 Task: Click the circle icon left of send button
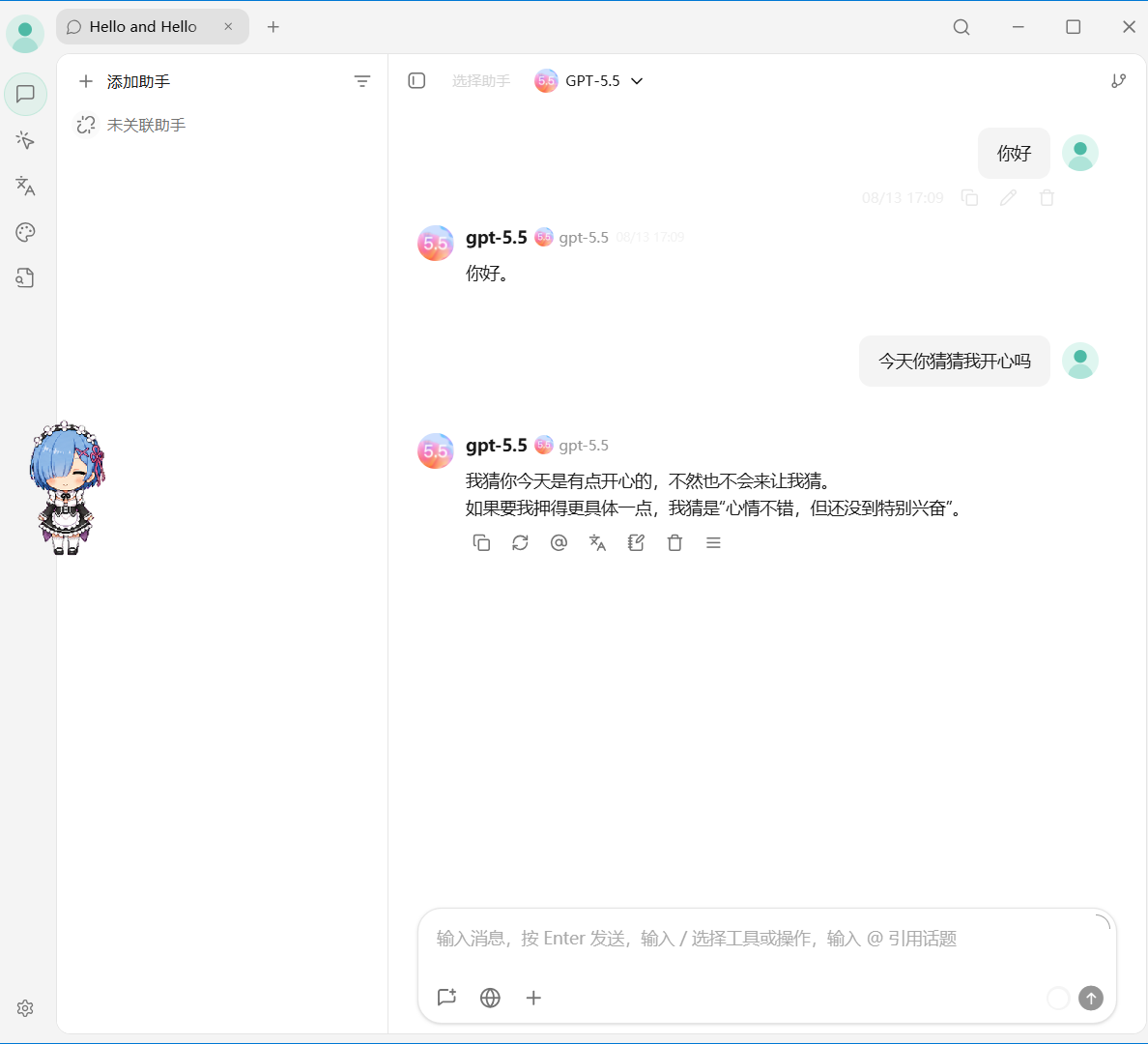(1058, 998)
